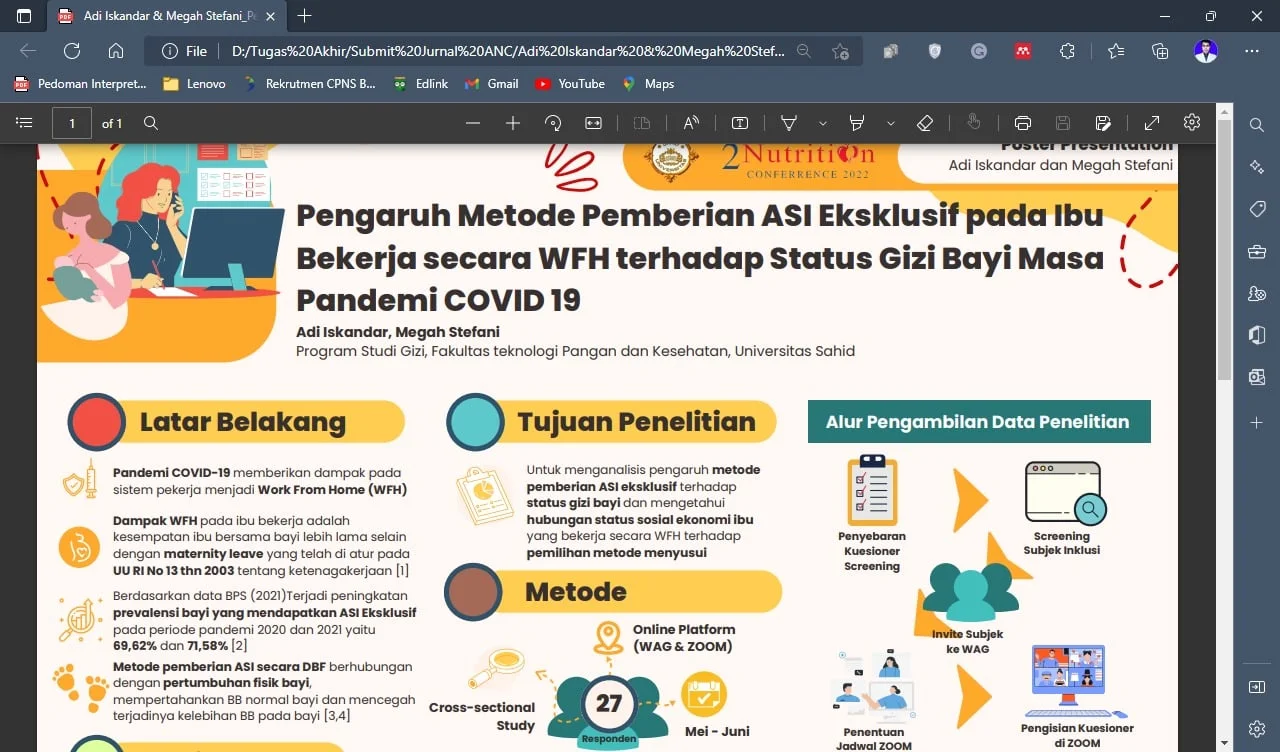The width and height of the screenshot is (1280, 752).
Task: Open the sidebar Search icon
Action: [1257, 125]
